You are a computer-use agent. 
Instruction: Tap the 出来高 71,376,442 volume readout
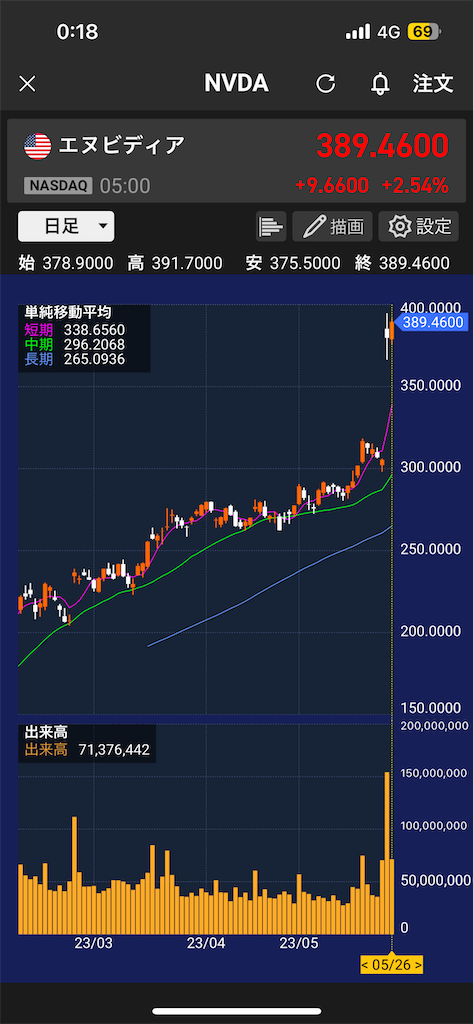pos(87,750)
